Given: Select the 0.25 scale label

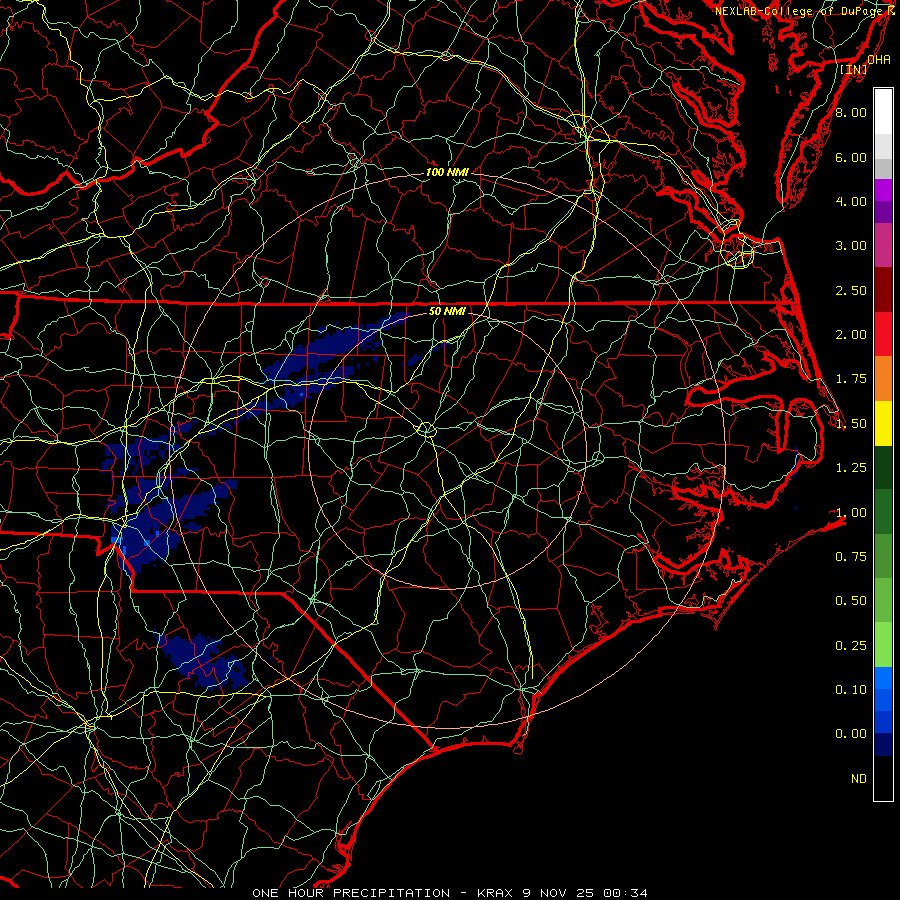Looking at the screenshot, I should point(851,646).
